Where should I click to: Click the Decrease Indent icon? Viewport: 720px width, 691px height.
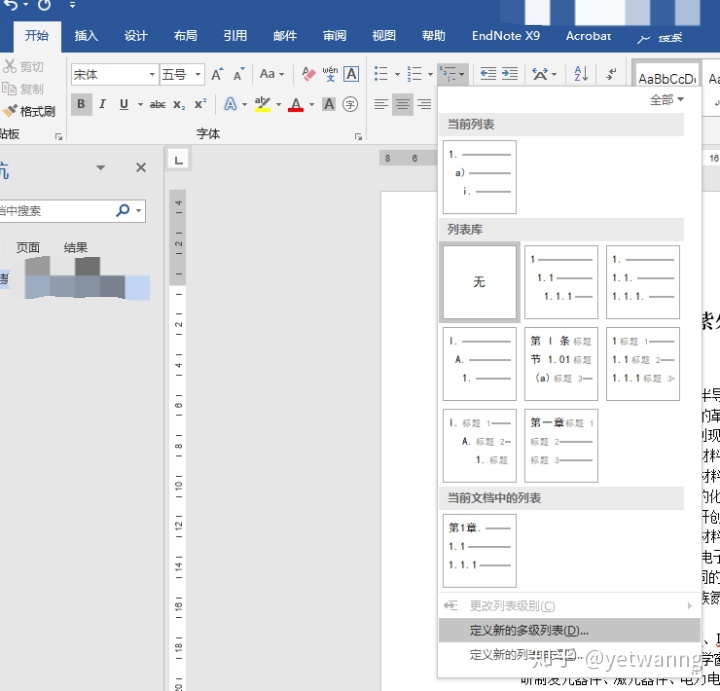coord(488,73)
